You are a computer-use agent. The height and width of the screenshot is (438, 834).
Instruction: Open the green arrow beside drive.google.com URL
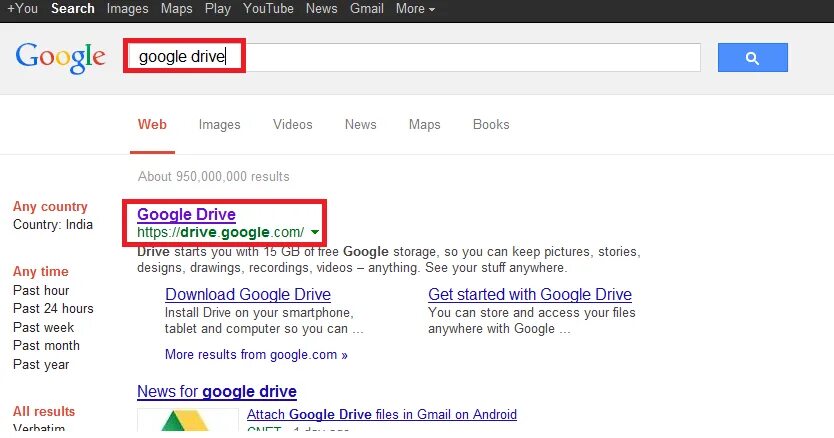315,232
